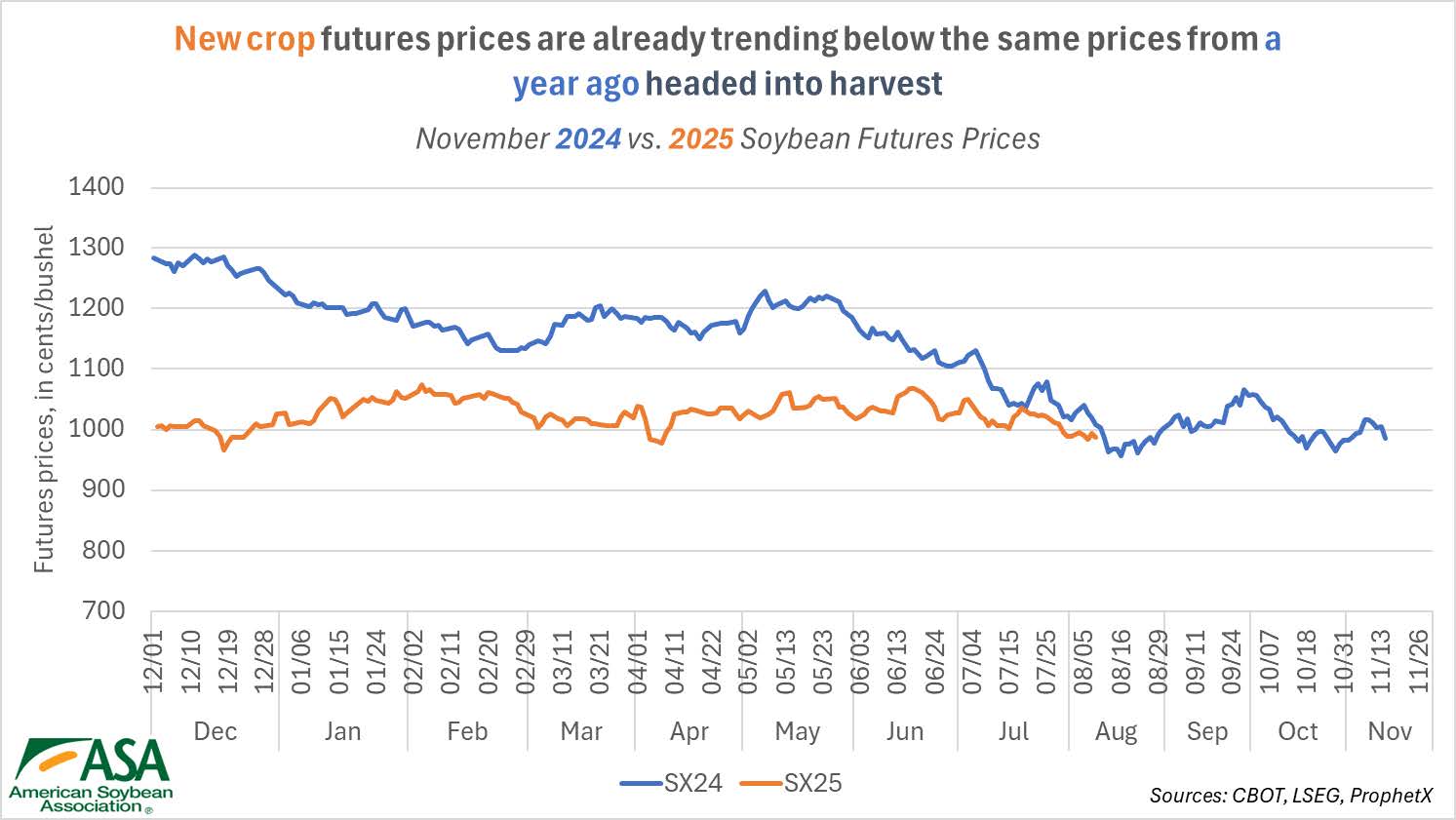Click the 12/01 date tick label
1456x820 pixels.
click(154, 661)
